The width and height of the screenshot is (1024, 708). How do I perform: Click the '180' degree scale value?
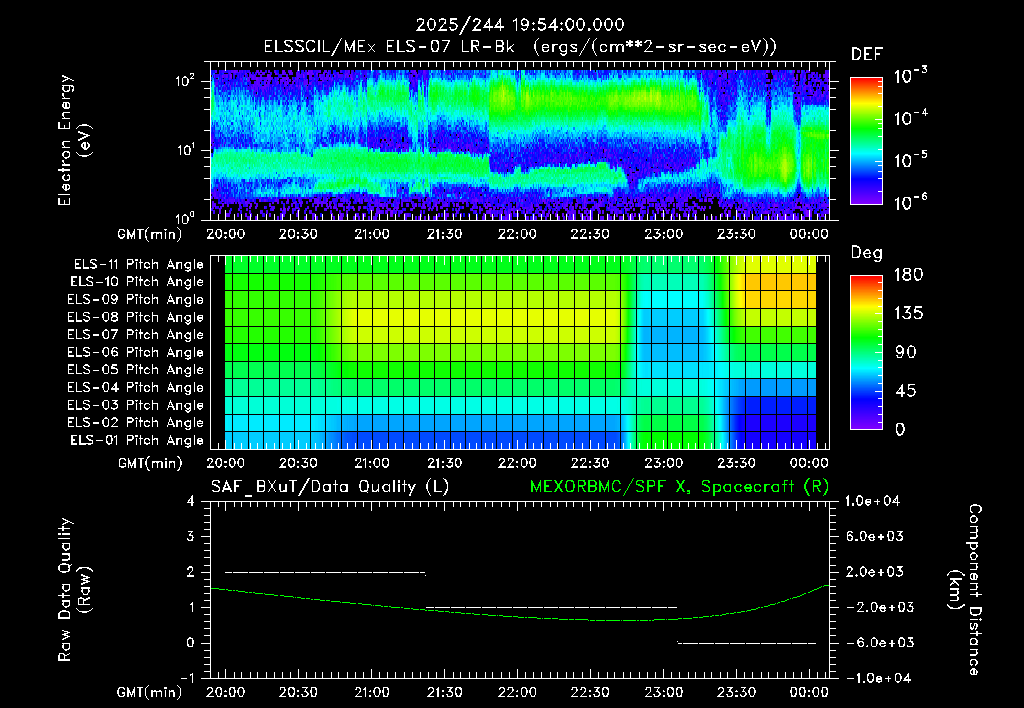pyautogui.click(x=908, y=275)
